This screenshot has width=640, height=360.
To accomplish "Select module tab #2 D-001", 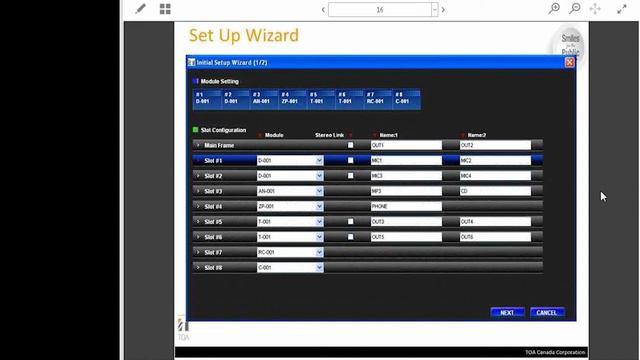I will tap(236, 98).
